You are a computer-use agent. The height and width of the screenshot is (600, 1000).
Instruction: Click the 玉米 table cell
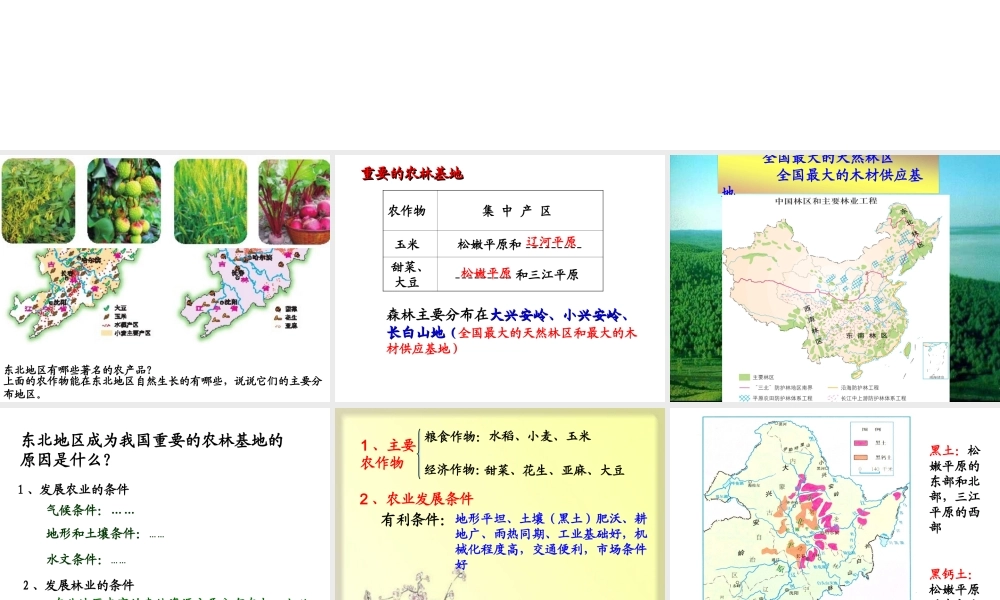(x=410, y=244)
